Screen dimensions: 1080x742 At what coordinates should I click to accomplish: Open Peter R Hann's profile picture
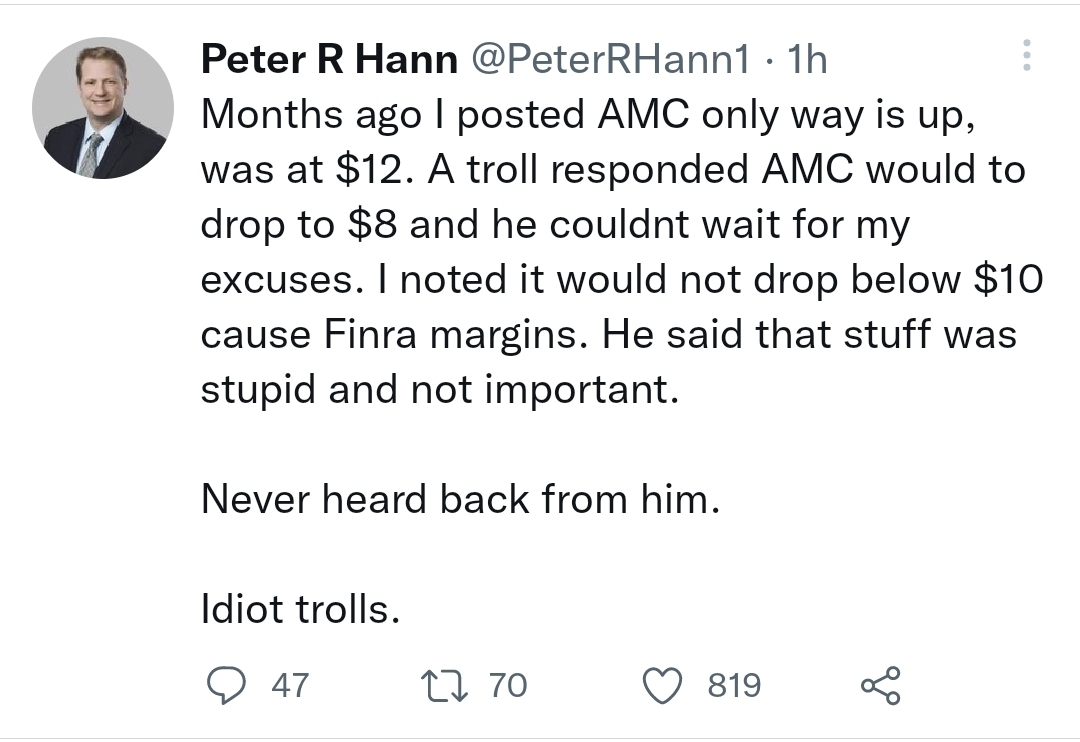point(103,108)
